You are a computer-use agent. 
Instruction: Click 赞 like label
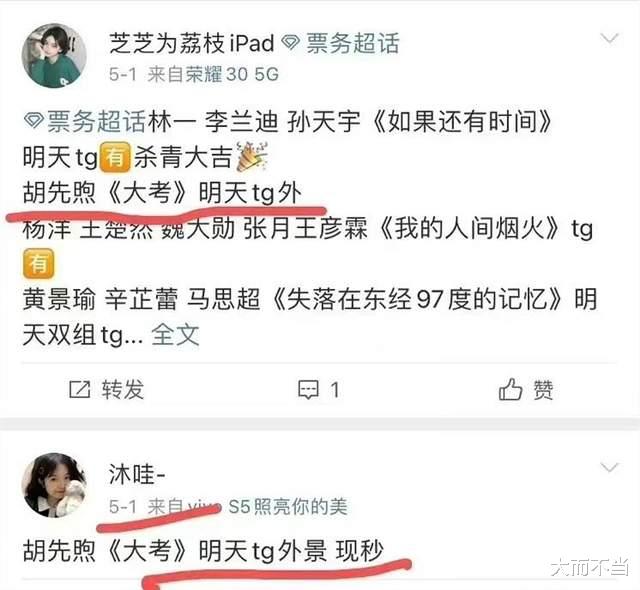(x=543, y=390)
